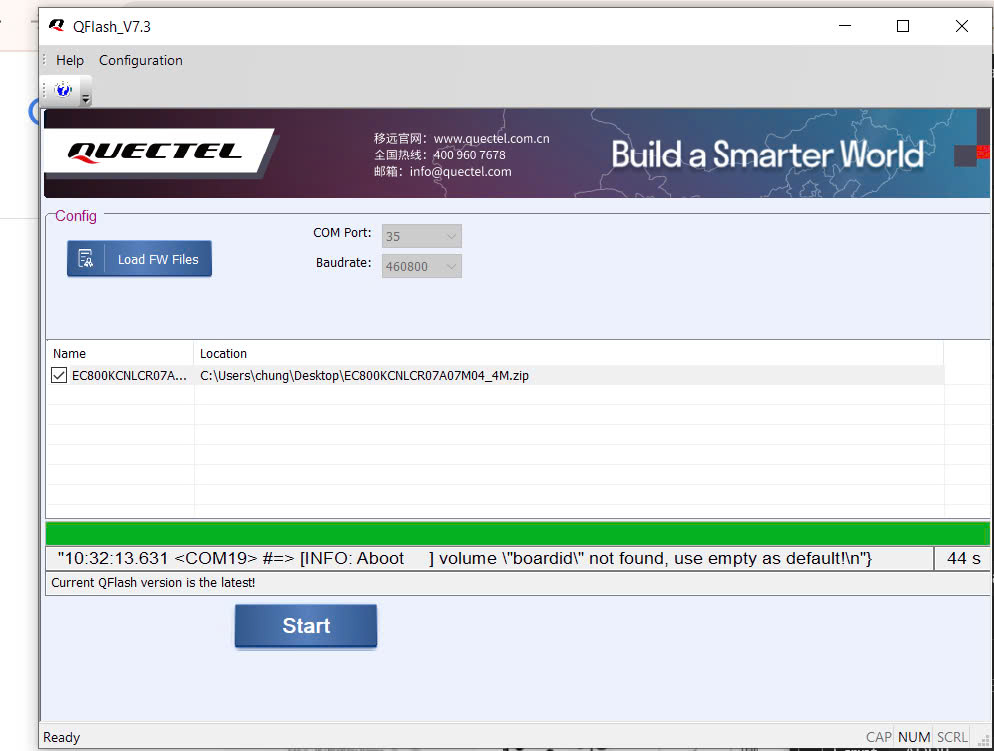
Task: Click the file icon on Load FW Files button
Action: pyautogui.click(x=86, y=258)
